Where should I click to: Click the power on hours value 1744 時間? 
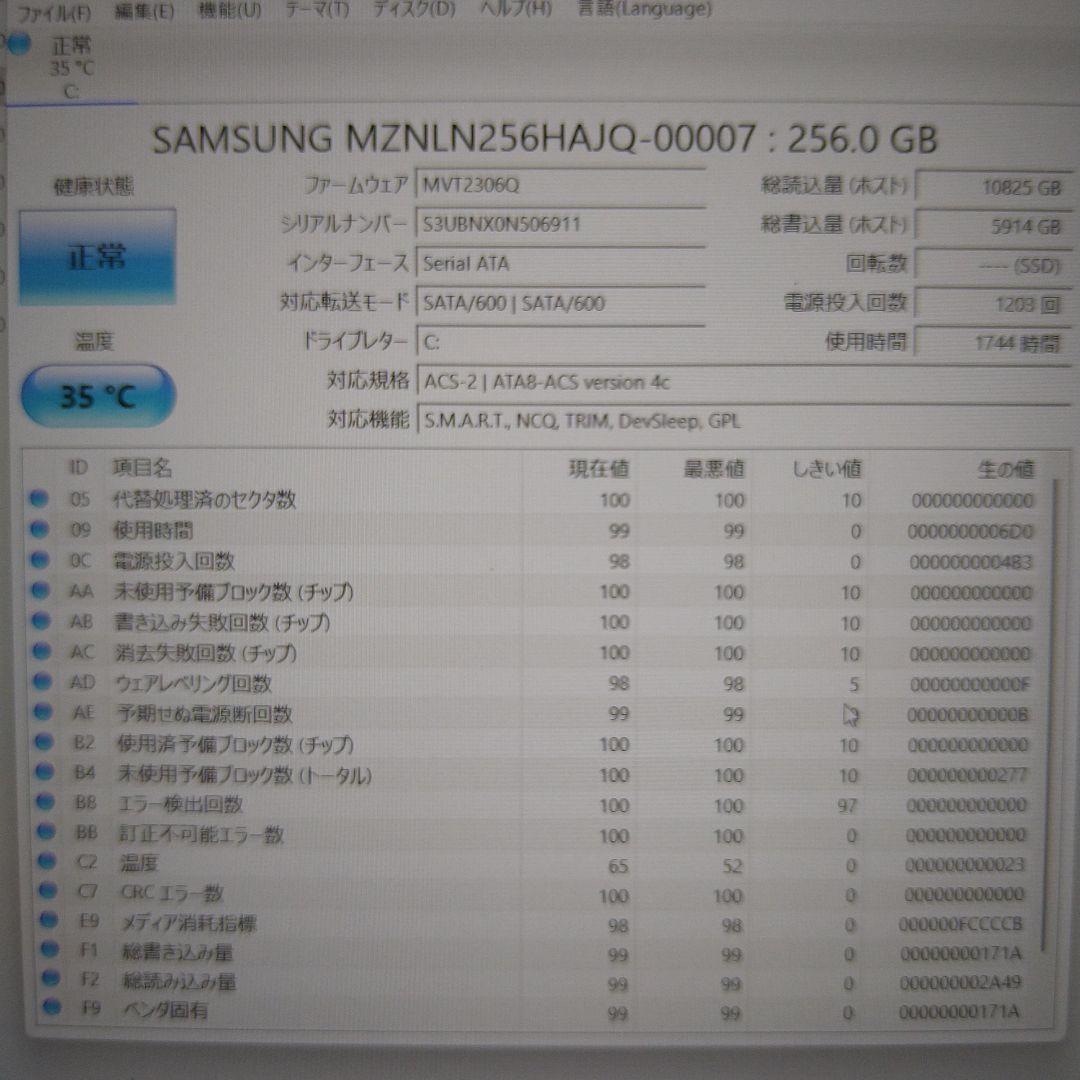coord(993,343)
